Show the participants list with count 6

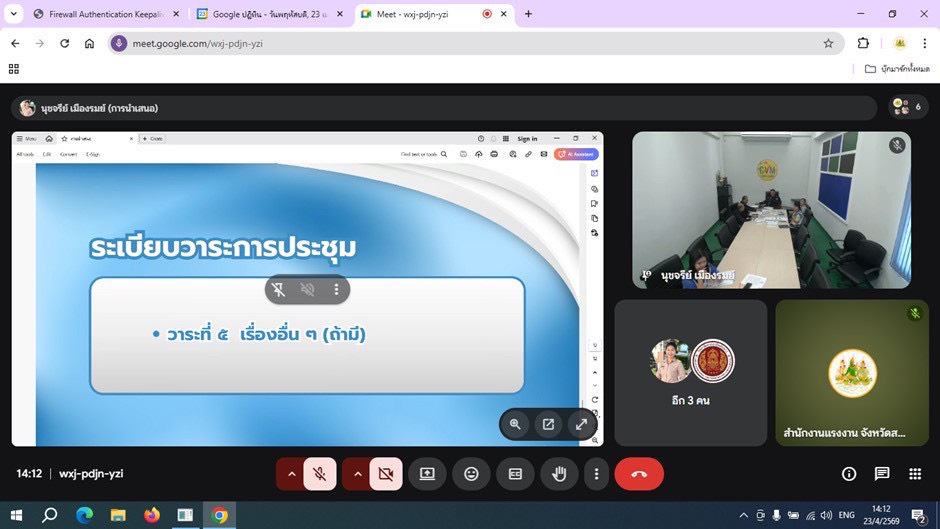click(907, 107)
